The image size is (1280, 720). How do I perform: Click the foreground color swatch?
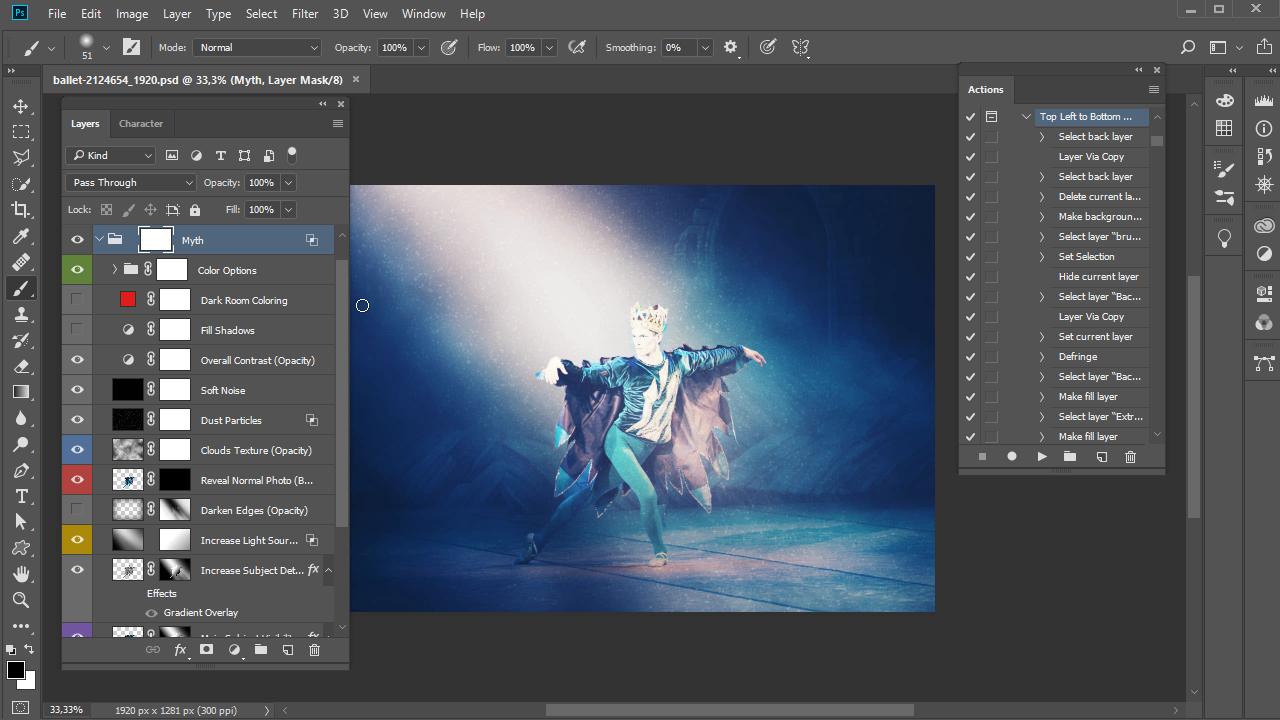click(x=16, y=670)
